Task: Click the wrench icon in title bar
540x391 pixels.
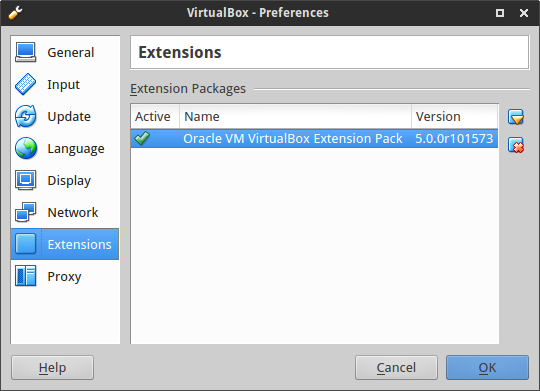Action: pos(15,13)
